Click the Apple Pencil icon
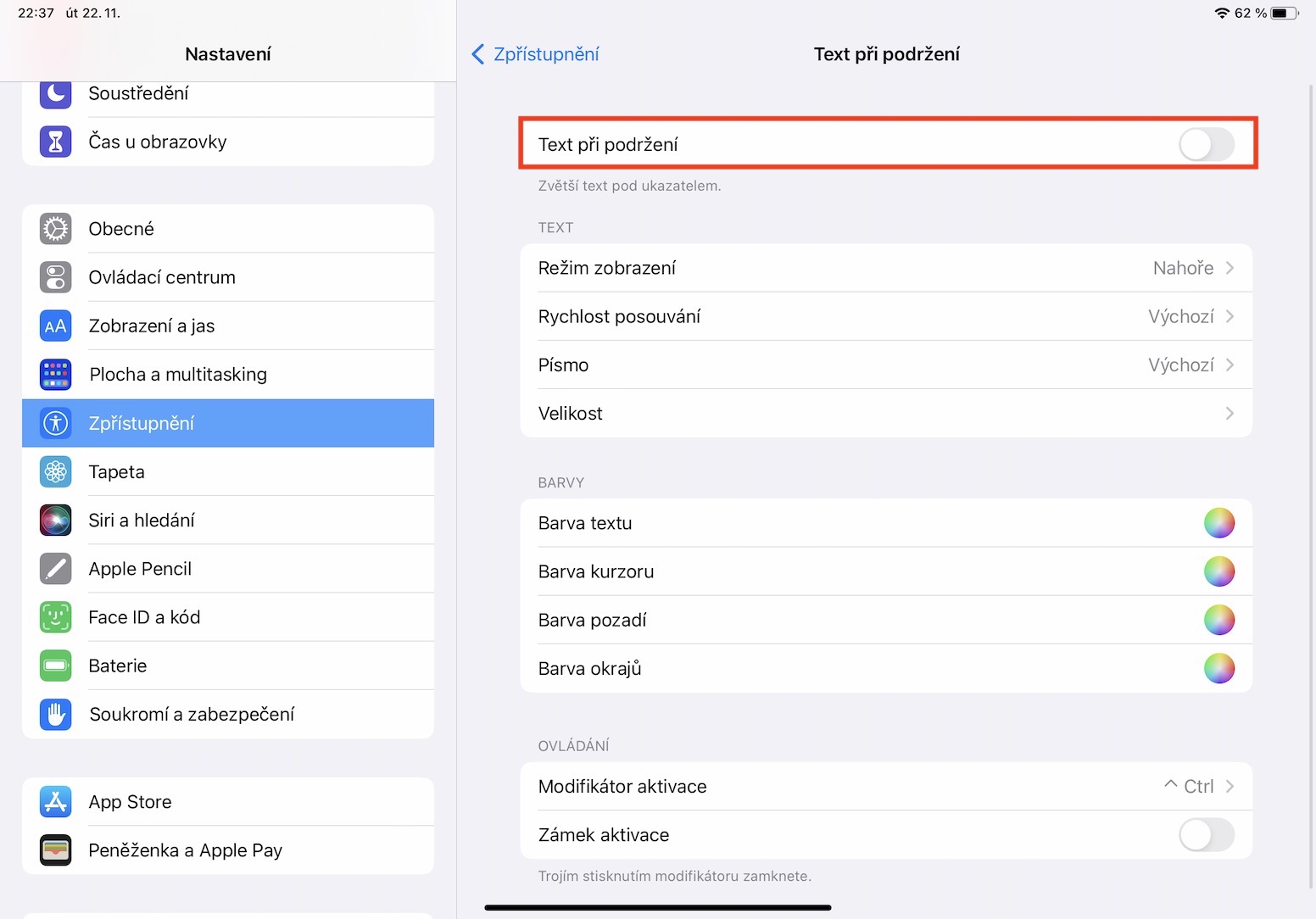This screenshot has width=1316, height=919. [56, 569]
